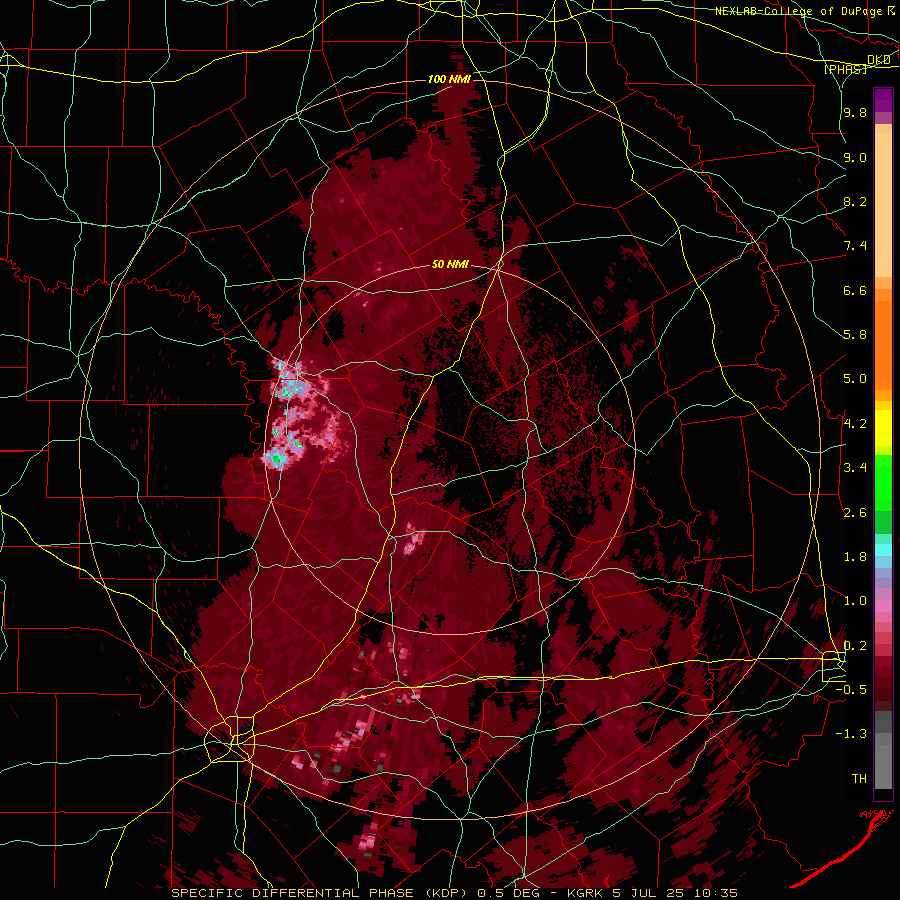
Task: Pick the solid orange color bar segment
Action: click(883, 346)
